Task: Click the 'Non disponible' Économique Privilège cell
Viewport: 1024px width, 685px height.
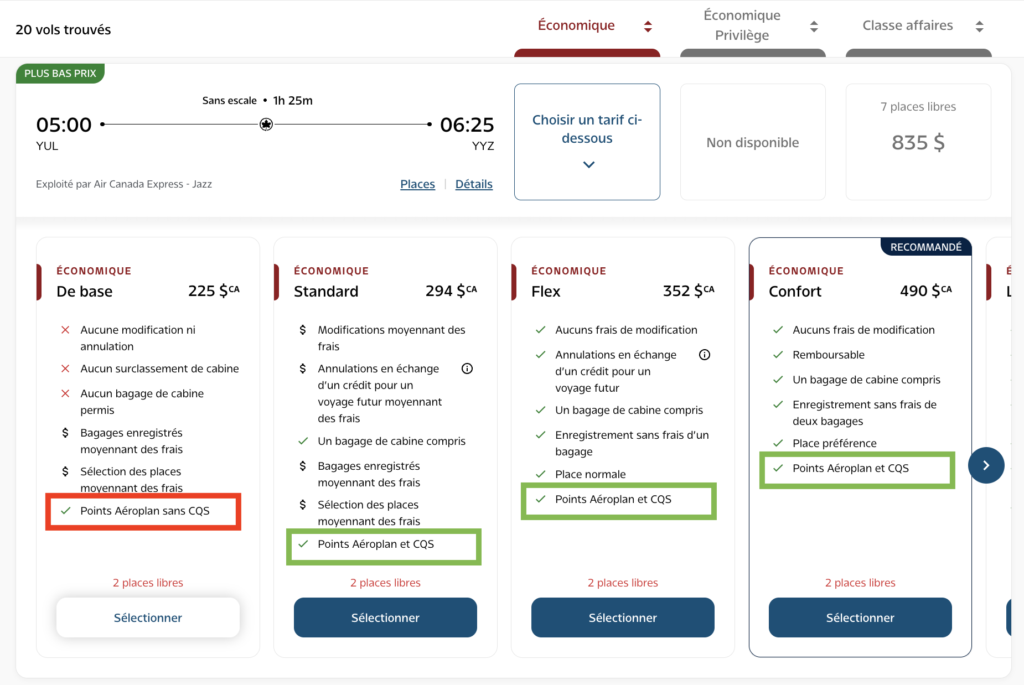Action: [753, 142]
